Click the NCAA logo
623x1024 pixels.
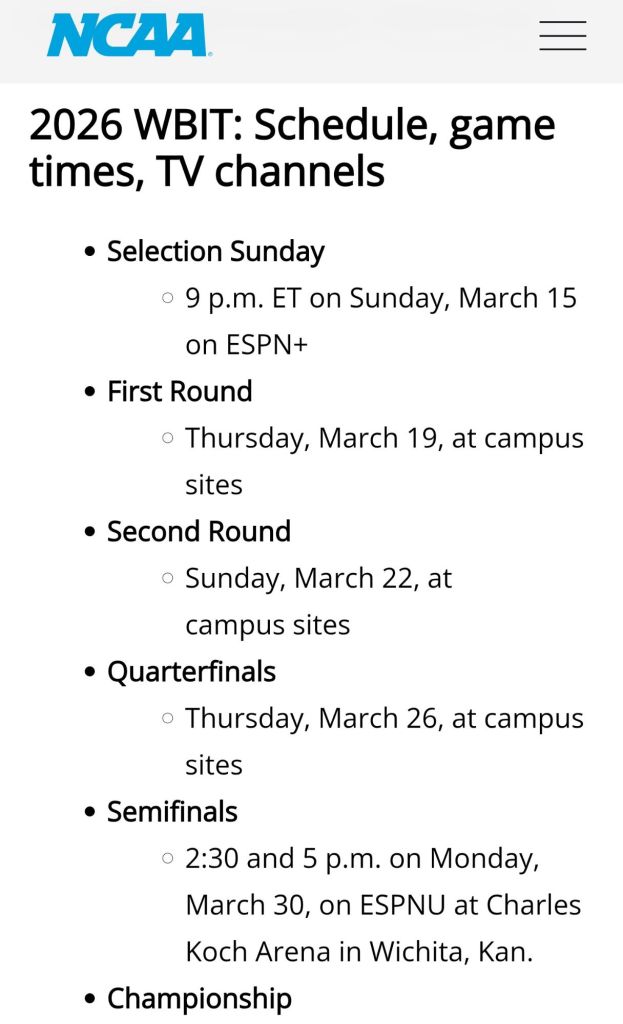point(128,36)
